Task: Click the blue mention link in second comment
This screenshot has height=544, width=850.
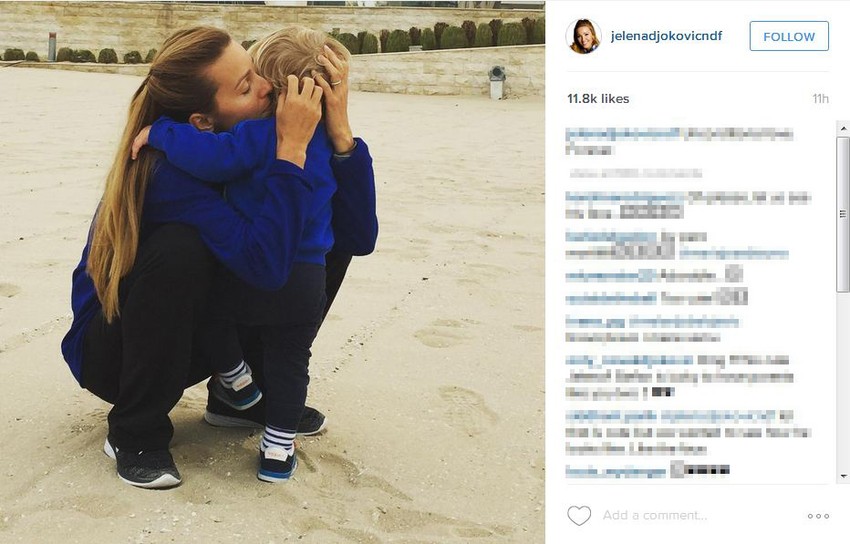Action: click(x=733, y=253)
